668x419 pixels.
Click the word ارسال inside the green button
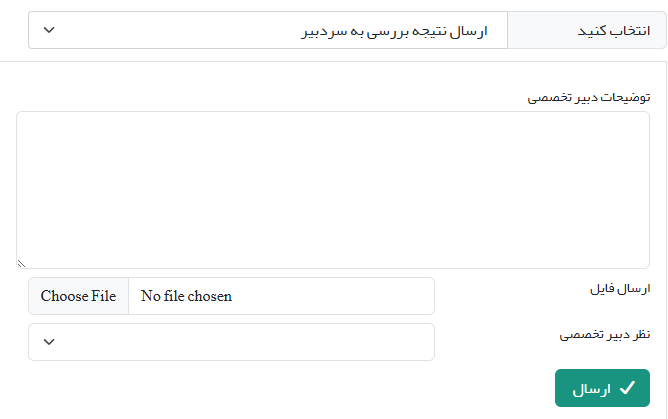590,389
